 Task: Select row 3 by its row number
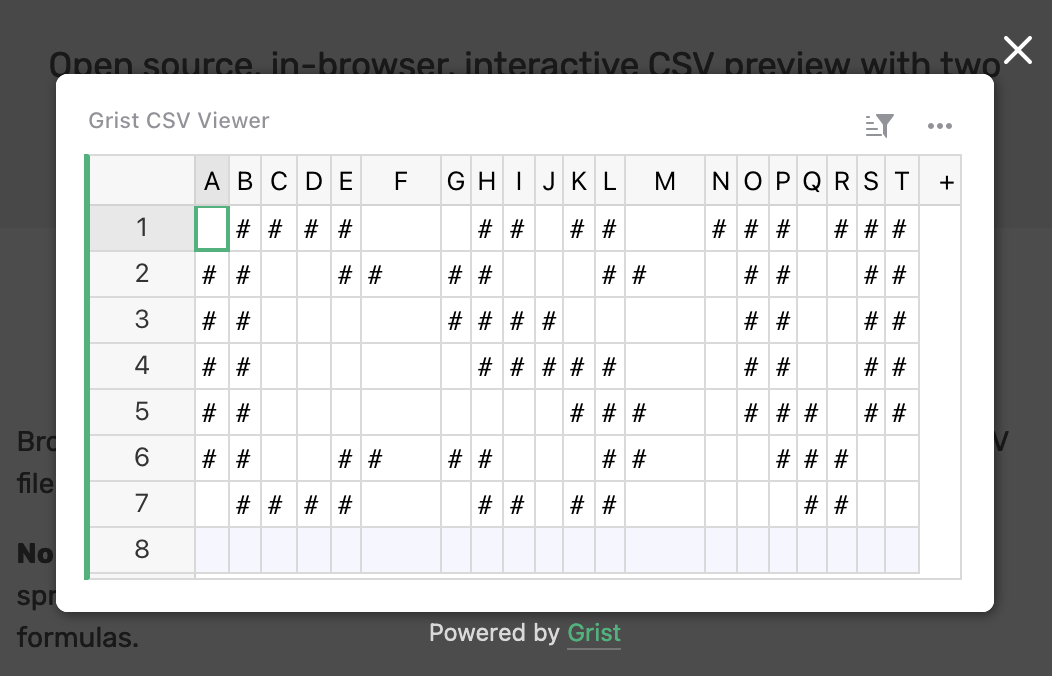141,320
